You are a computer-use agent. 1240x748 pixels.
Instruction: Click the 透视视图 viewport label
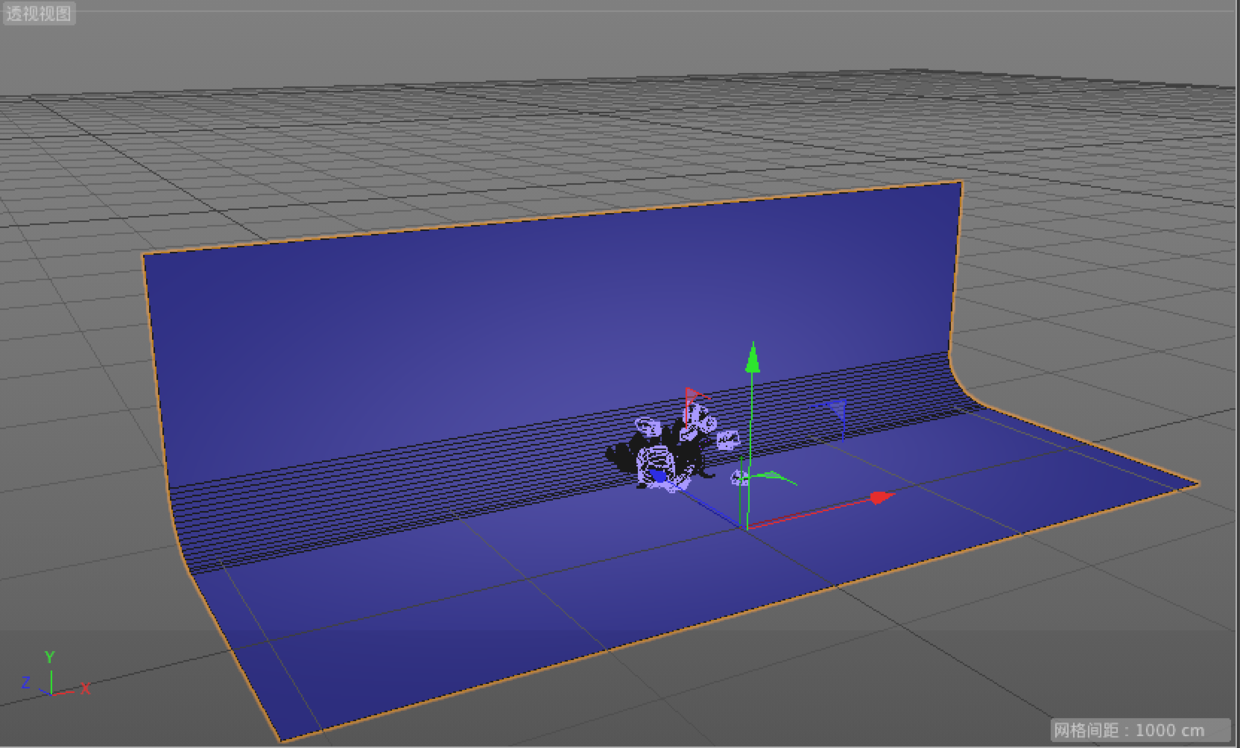pos(39,14)
